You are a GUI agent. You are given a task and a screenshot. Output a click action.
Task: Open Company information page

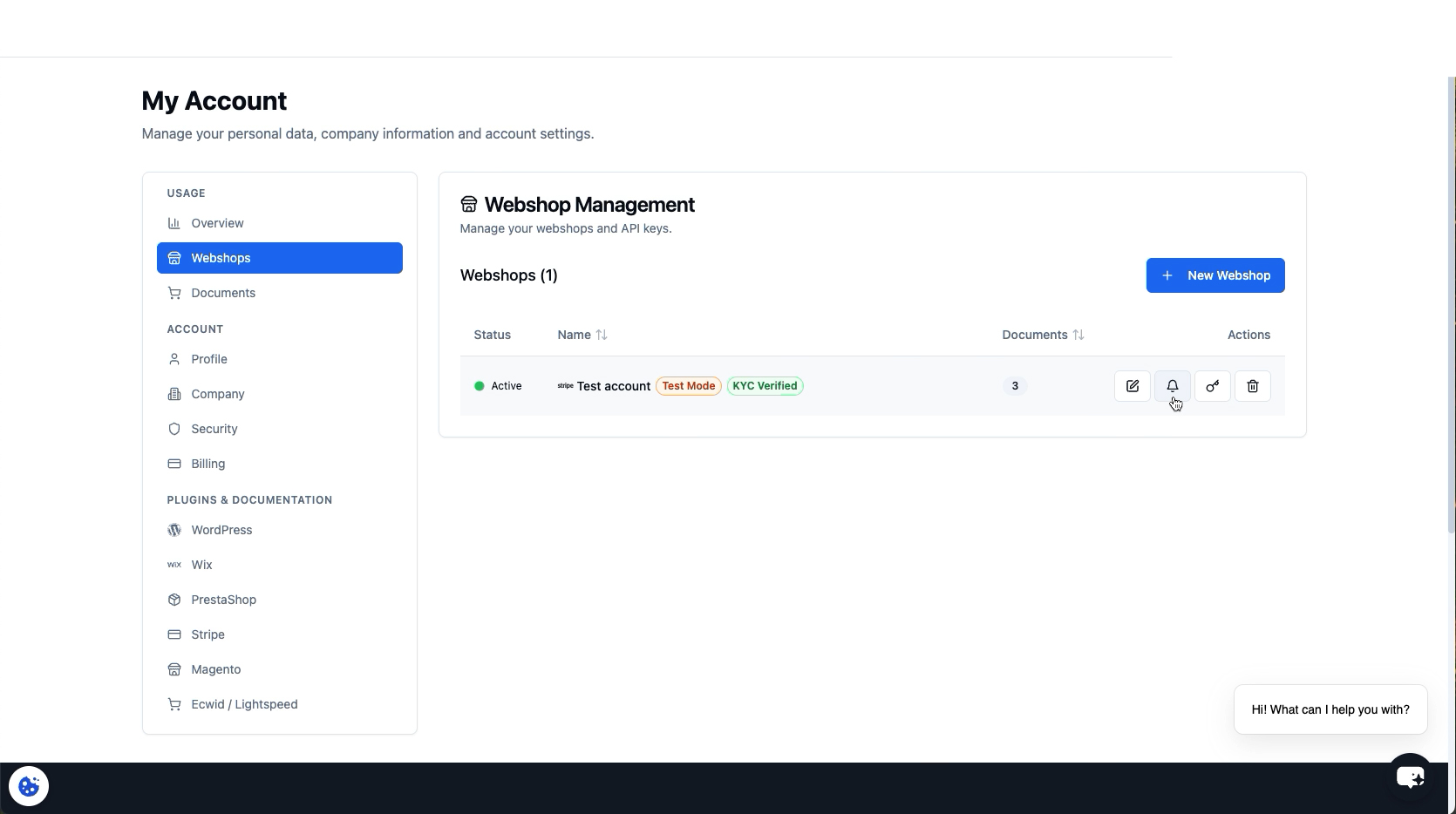tap(280, 394)
